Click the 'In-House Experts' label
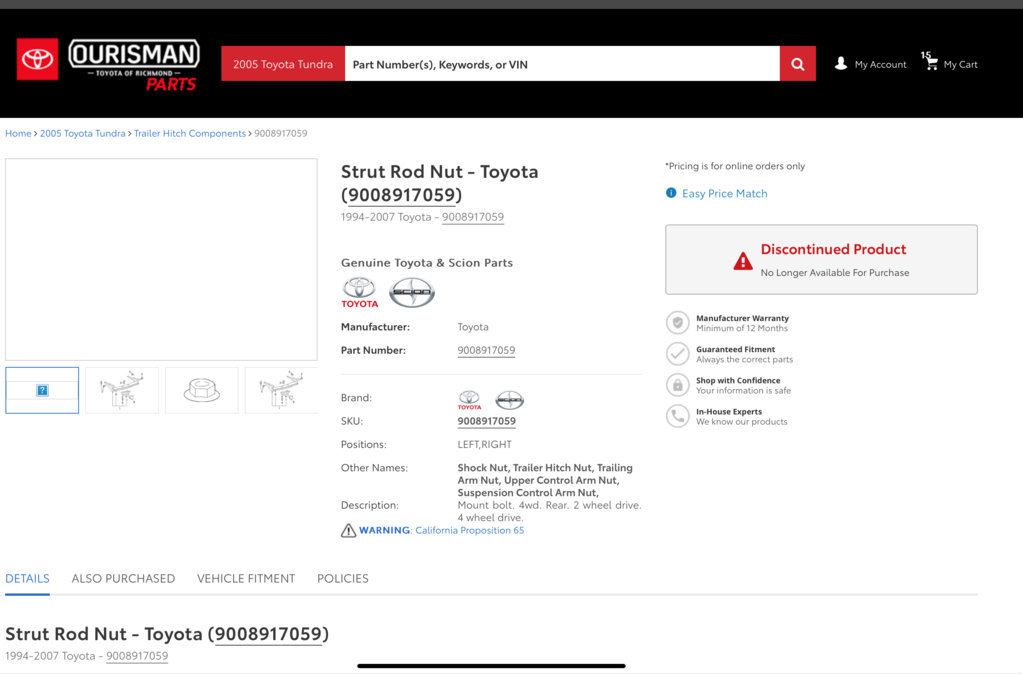 tap(729, 412)
